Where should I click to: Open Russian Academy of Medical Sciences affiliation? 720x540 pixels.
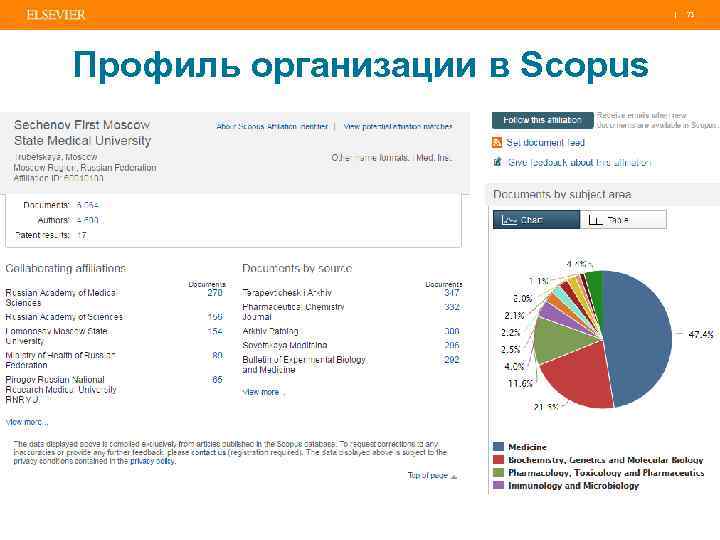(x=61, y=298)
